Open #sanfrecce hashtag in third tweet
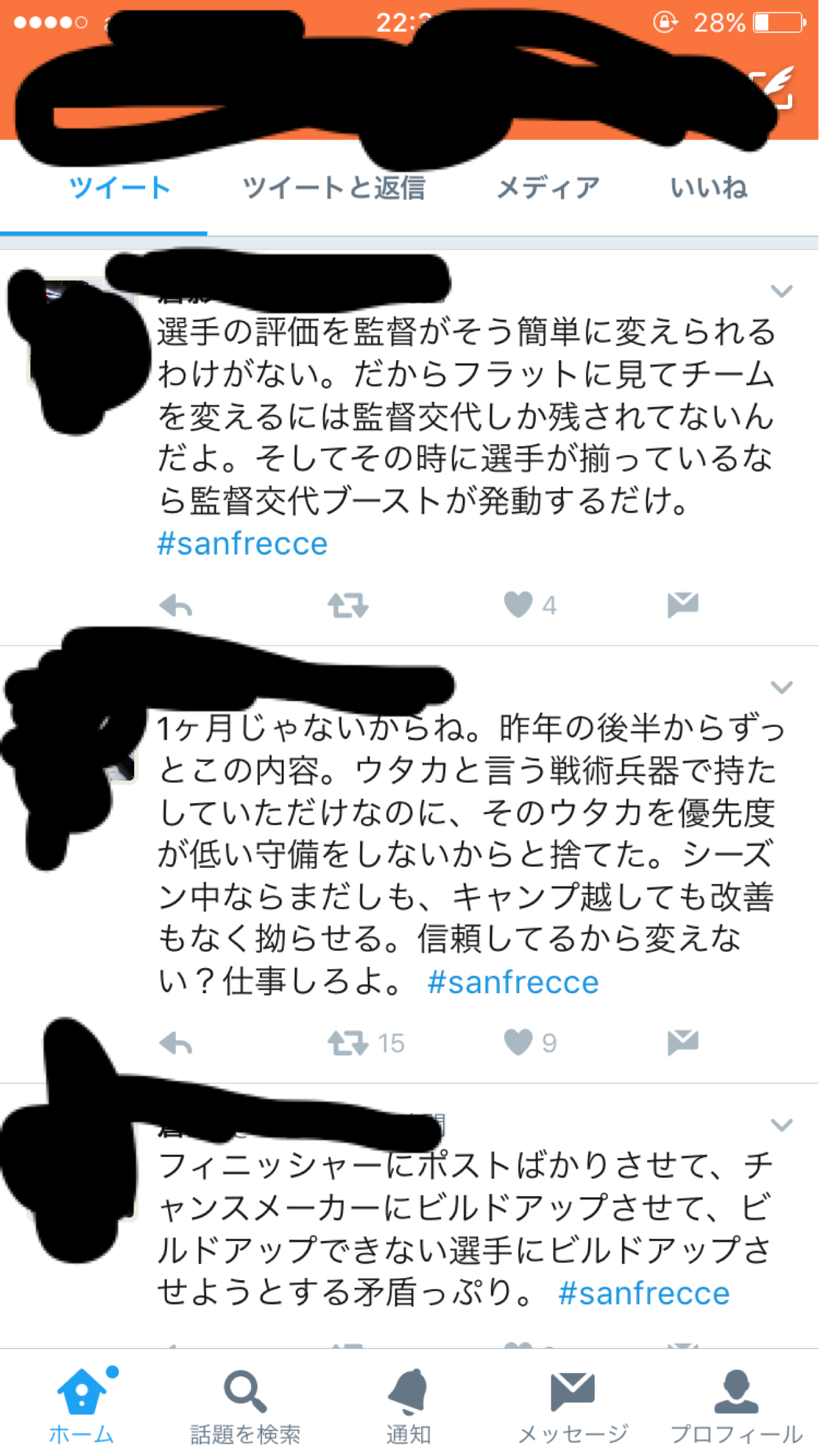 pyautogui.click(x=644, y=1293)
